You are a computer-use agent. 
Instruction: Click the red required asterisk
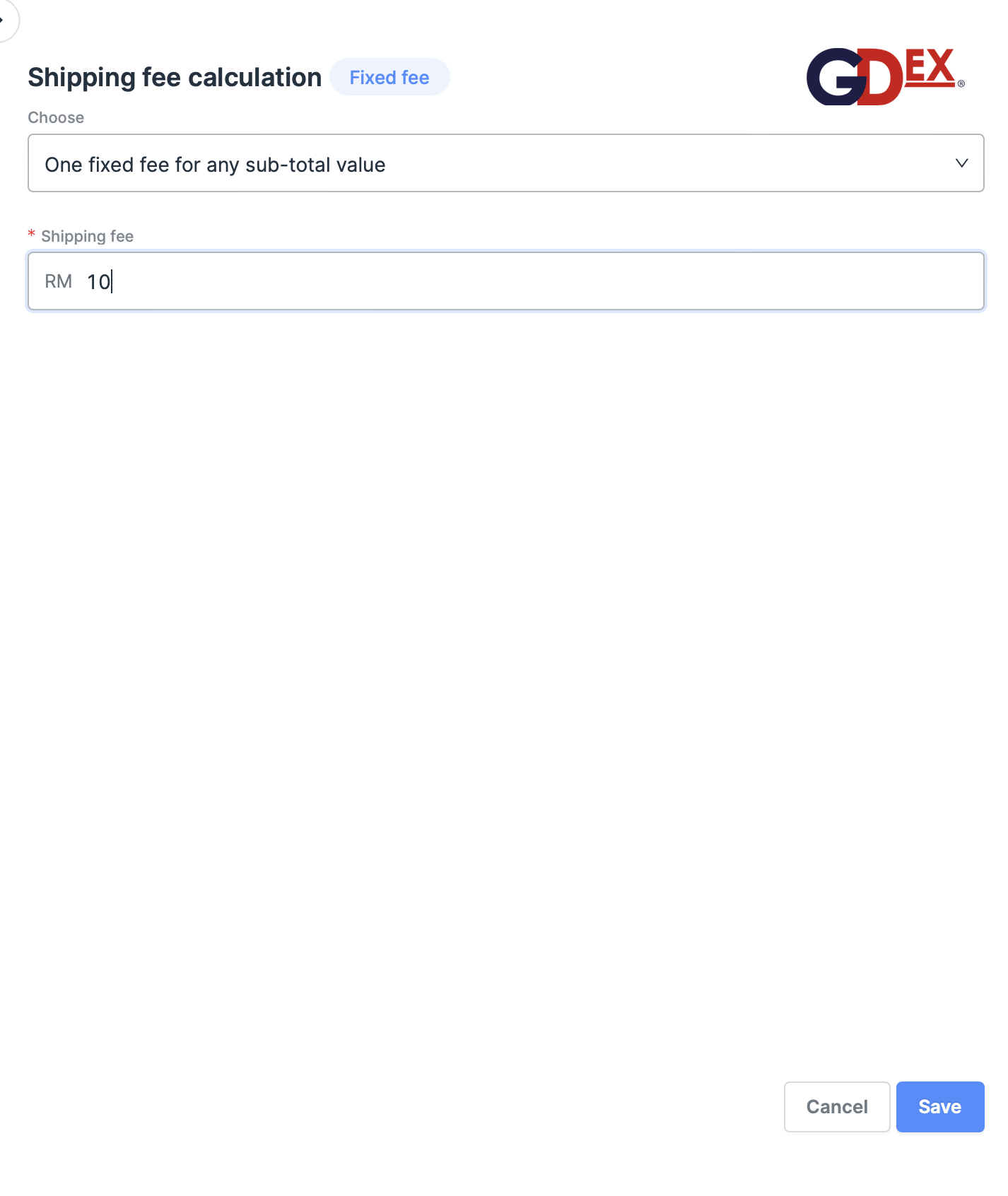click(x=31, y=235)
